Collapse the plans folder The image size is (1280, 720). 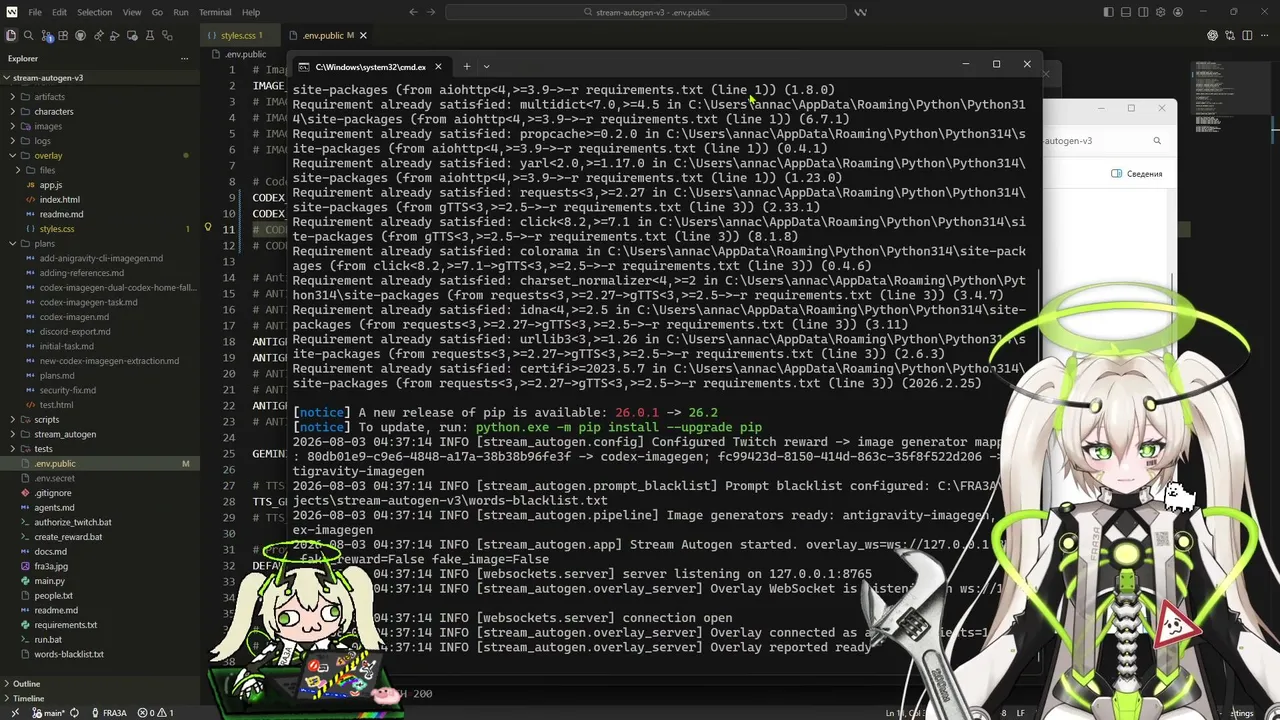pyautogui.click(x=100, y=244)
